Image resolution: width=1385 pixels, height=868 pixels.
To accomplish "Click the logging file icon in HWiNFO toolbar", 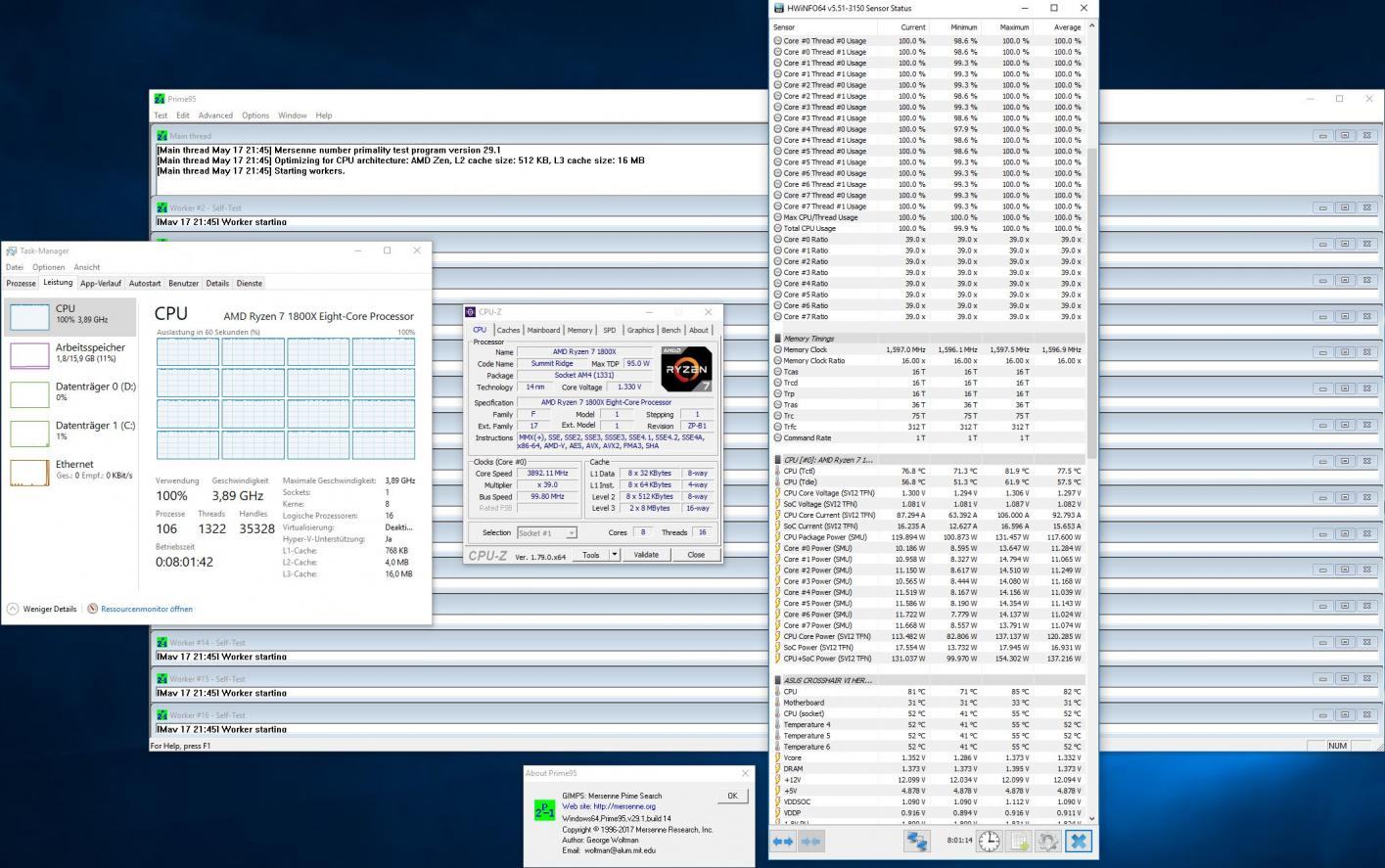I will point(1019,842).
